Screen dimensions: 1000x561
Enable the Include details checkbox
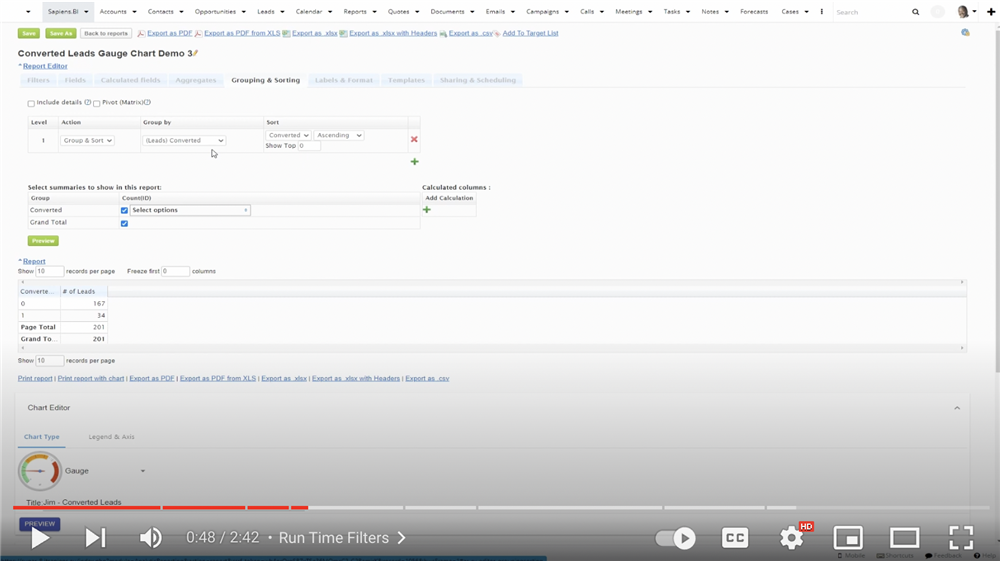tap(31, 103)
